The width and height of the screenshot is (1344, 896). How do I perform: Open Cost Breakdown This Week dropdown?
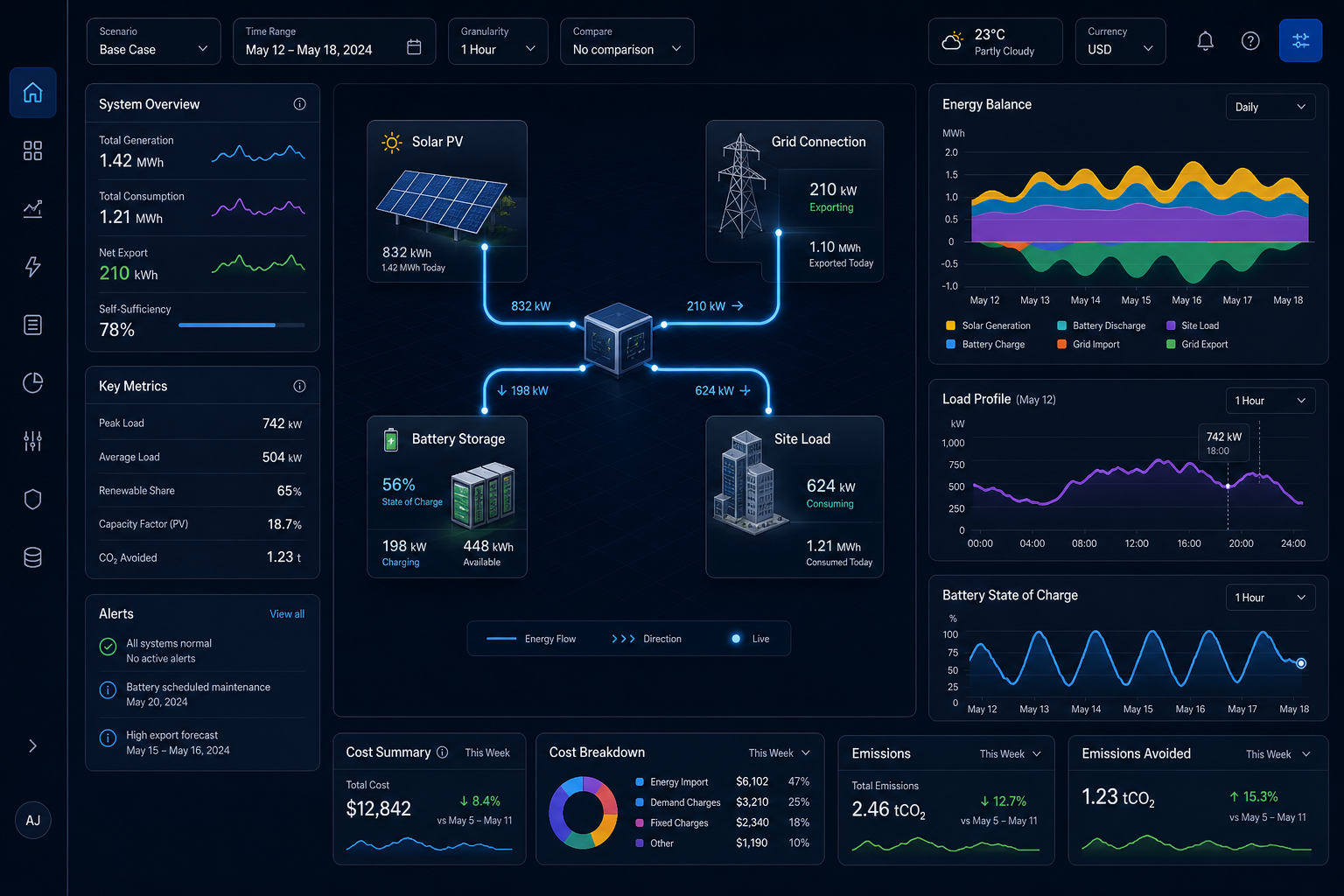point(780,752)
